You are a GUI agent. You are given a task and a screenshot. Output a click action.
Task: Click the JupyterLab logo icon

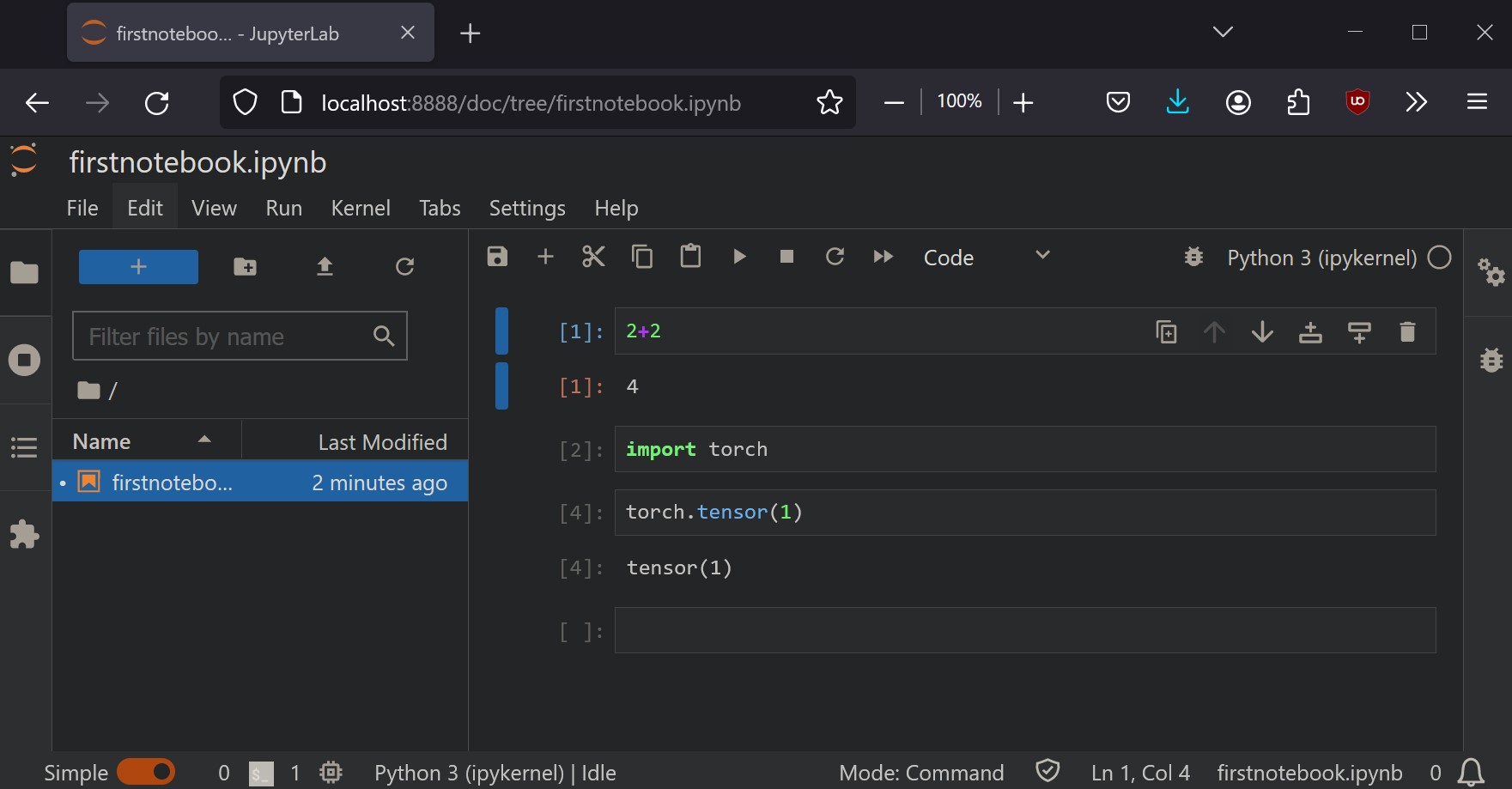(24, 161)
